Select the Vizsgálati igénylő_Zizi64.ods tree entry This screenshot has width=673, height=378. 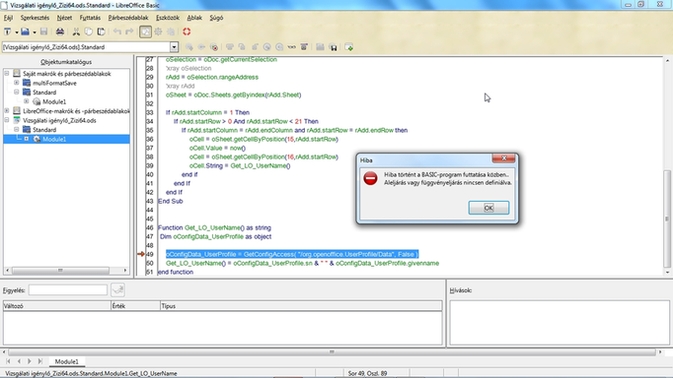[x=59, y=120]
